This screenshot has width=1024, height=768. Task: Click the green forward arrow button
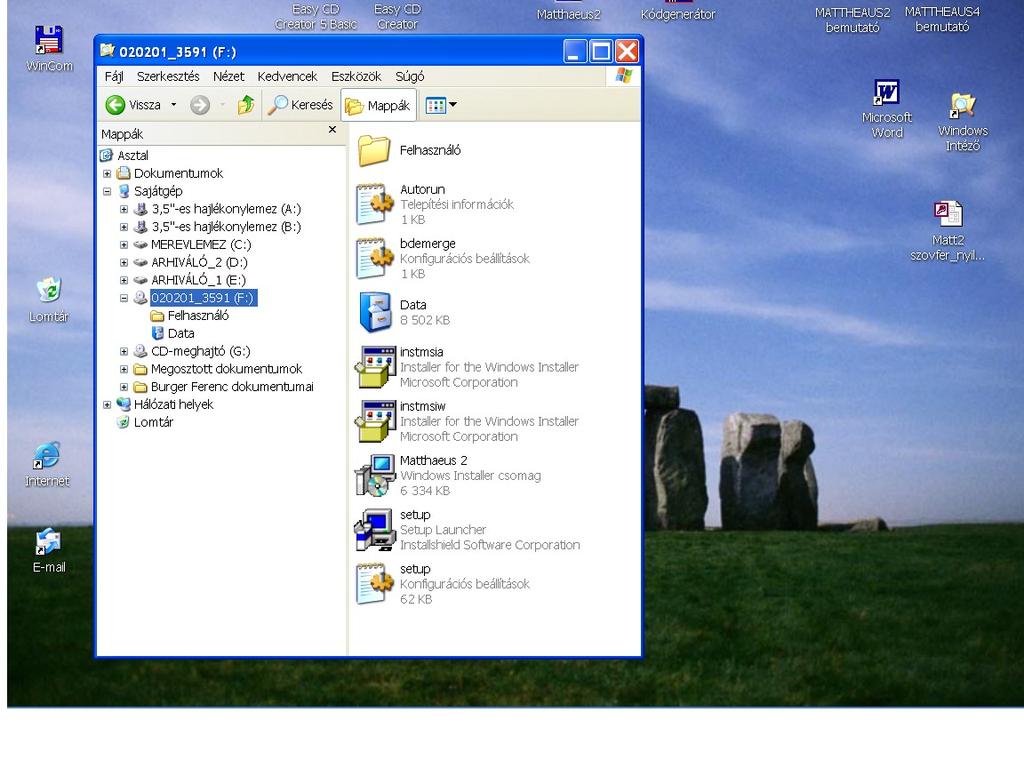[x=200, y=104]
